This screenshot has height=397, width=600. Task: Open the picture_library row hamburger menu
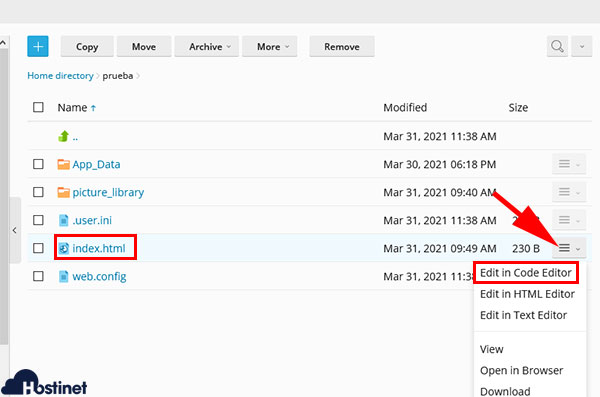point(569,192)
